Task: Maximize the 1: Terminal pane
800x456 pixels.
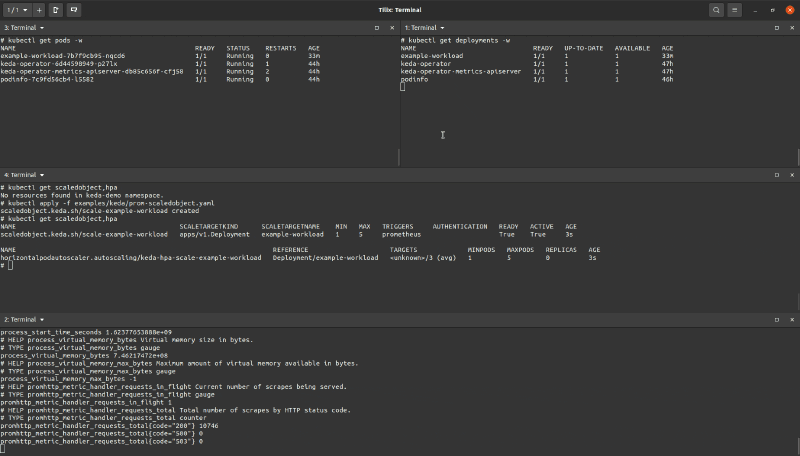Action: [x=777, y=28]
